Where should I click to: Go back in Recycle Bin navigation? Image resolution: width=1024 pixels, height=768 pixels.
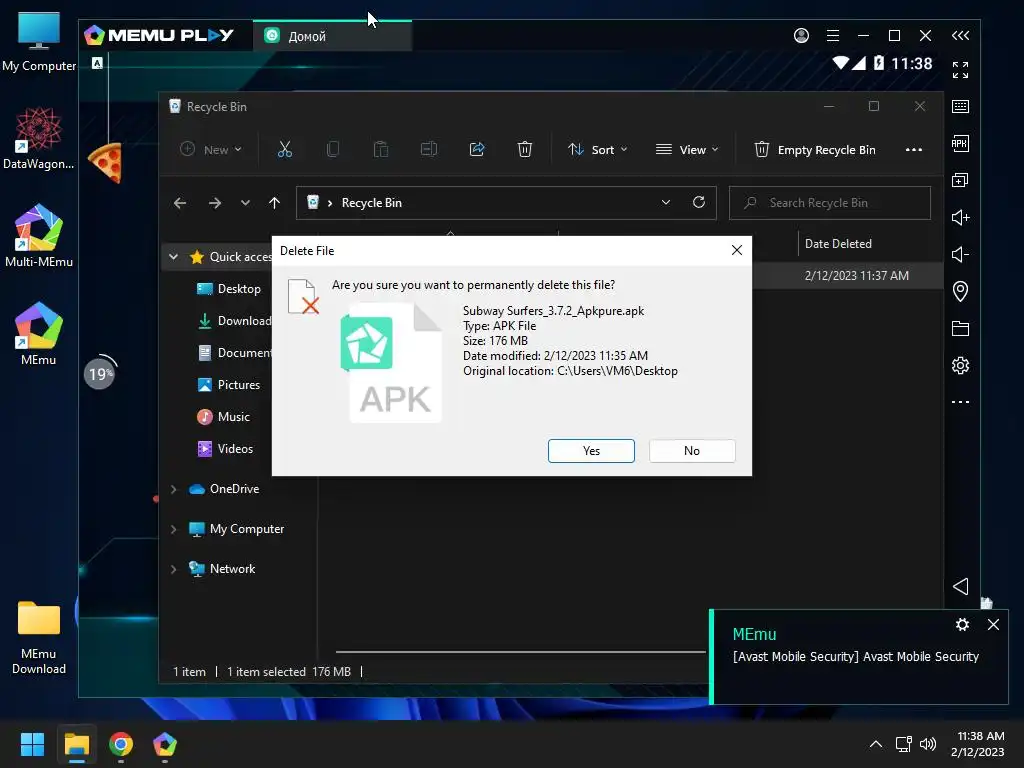[180, 203]
